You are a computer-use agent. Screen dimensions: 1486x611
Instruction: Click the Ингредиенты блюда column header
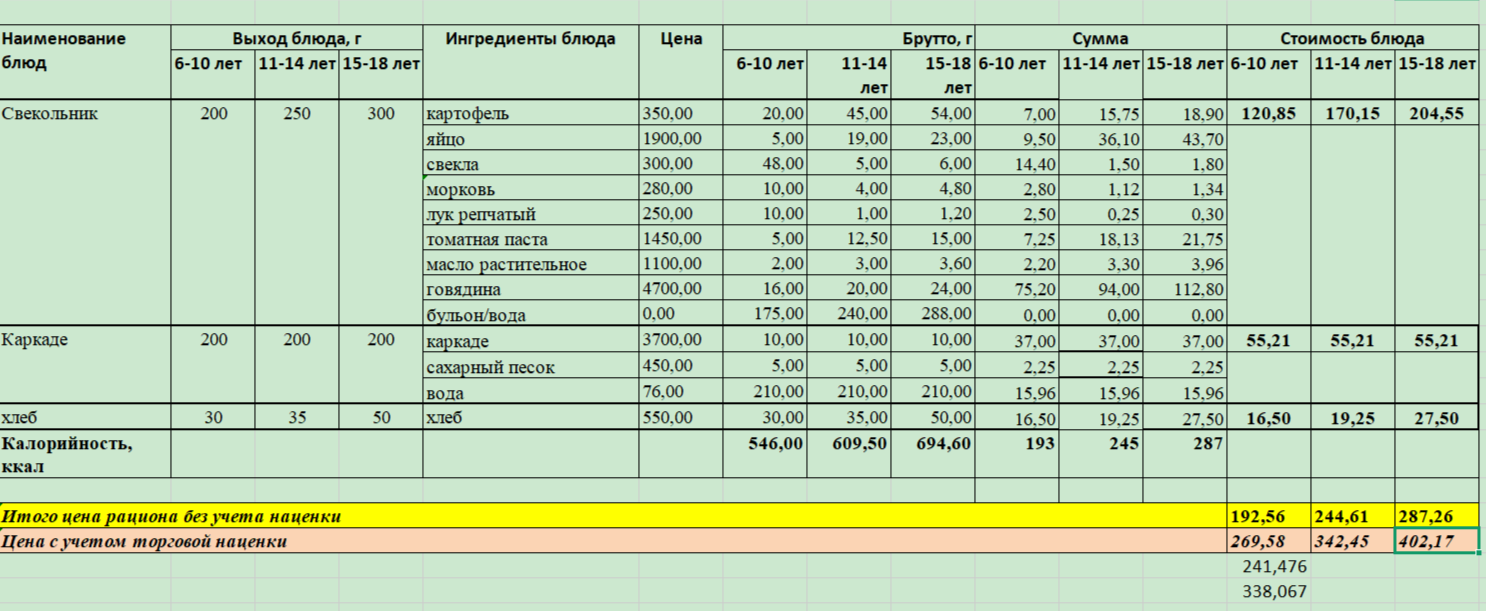tap(530, 39)
